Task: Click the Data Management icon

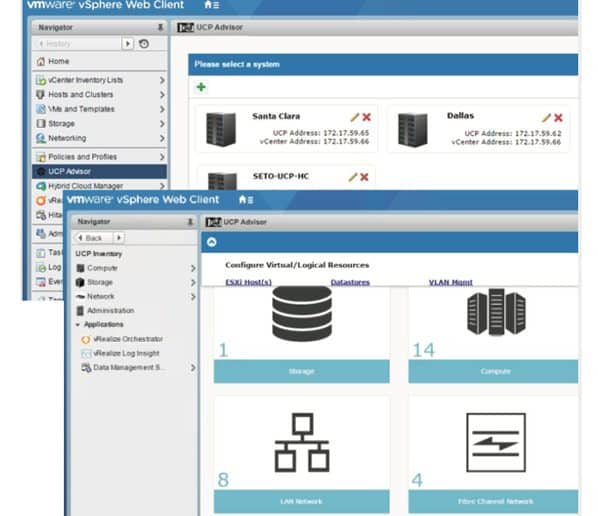Action: click(86, 368)
